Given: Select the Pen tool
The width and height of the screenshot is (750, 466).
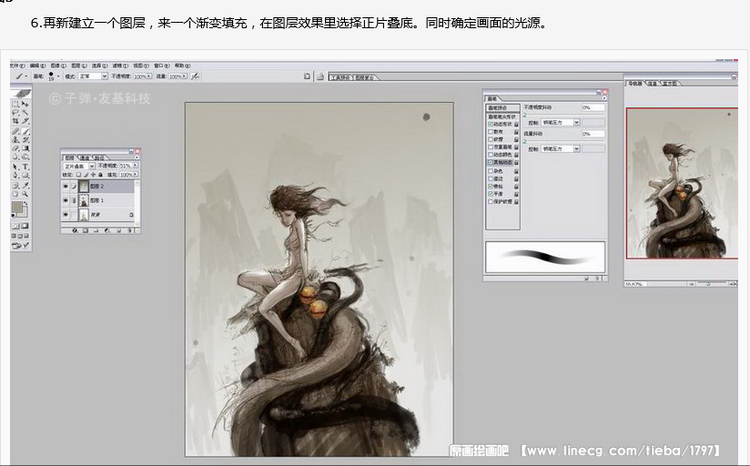Looking at the screenshot, I should [16, 175].
